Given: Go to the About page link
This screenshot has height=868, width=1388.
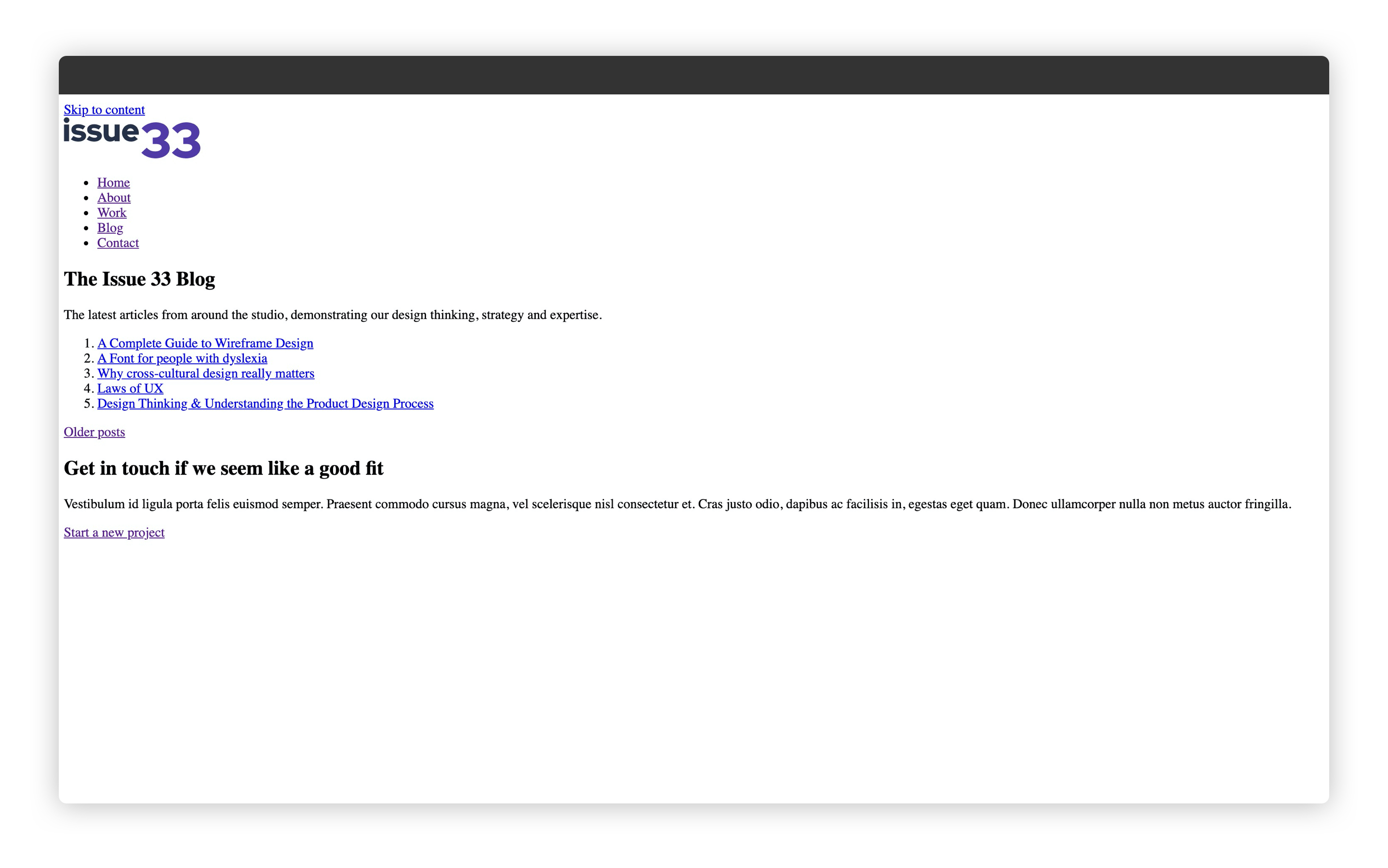Looking at the screenshot, I should pyautogui.click(x=114, y=197).
